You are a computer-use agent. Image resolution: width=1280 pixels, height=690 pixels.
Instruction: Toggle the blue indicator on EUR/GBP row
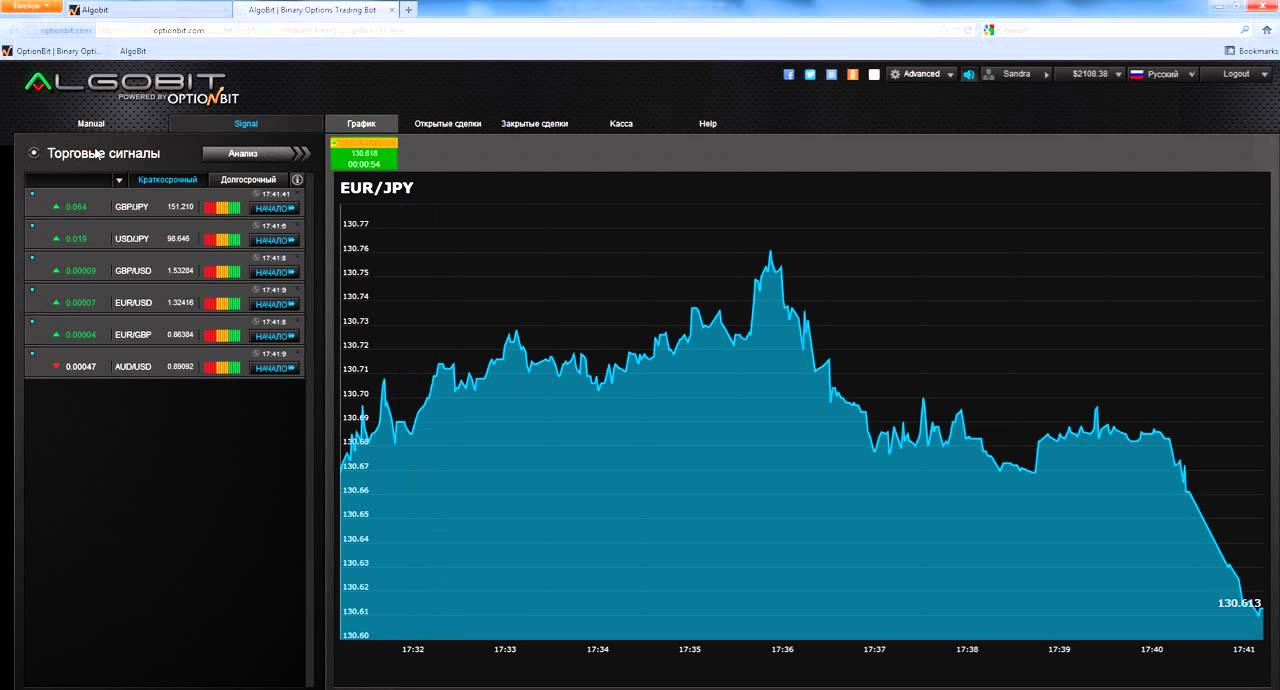[x=32, y=321]
